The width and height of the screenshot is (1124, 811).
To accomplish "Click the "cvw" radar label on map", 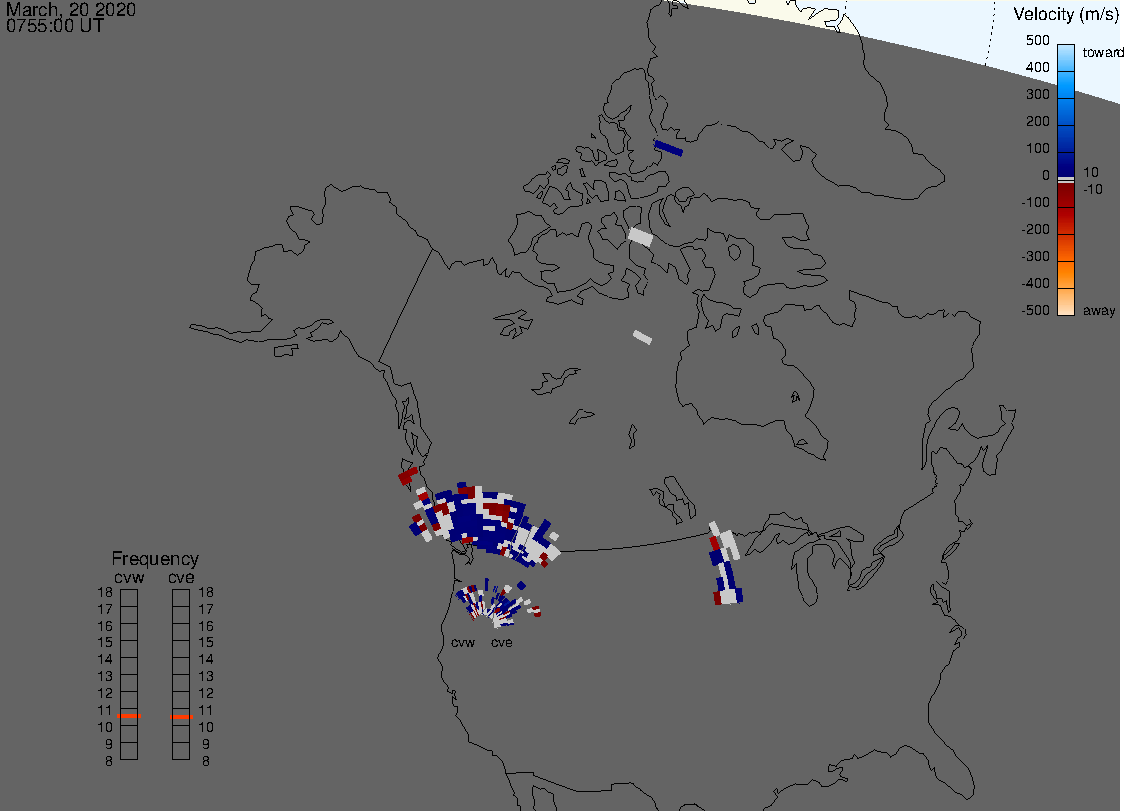I will tap(463, 642).
